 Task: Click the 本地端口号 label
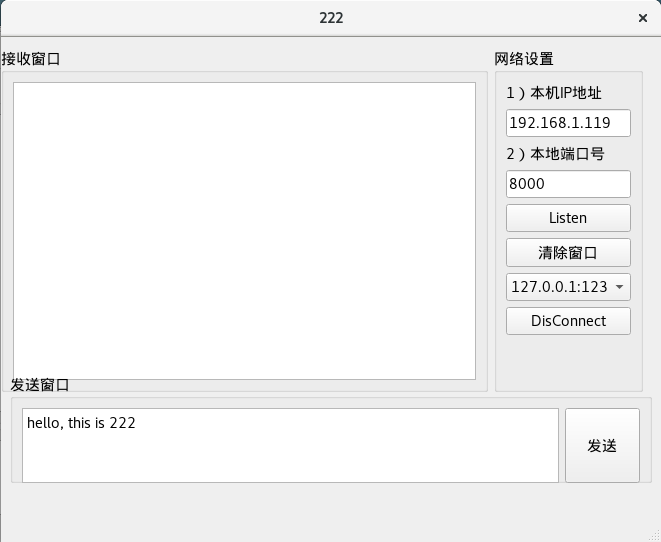(556, 154)
